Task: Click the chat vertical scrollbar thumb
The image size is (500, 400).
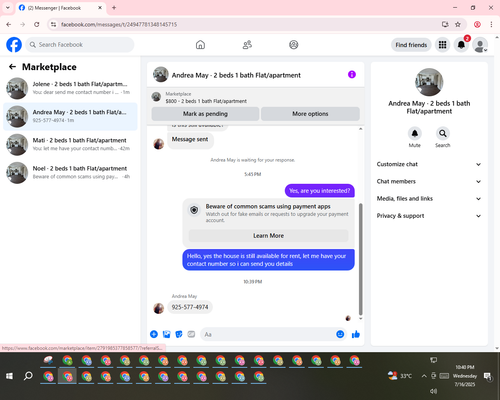Action: (360, 259)
